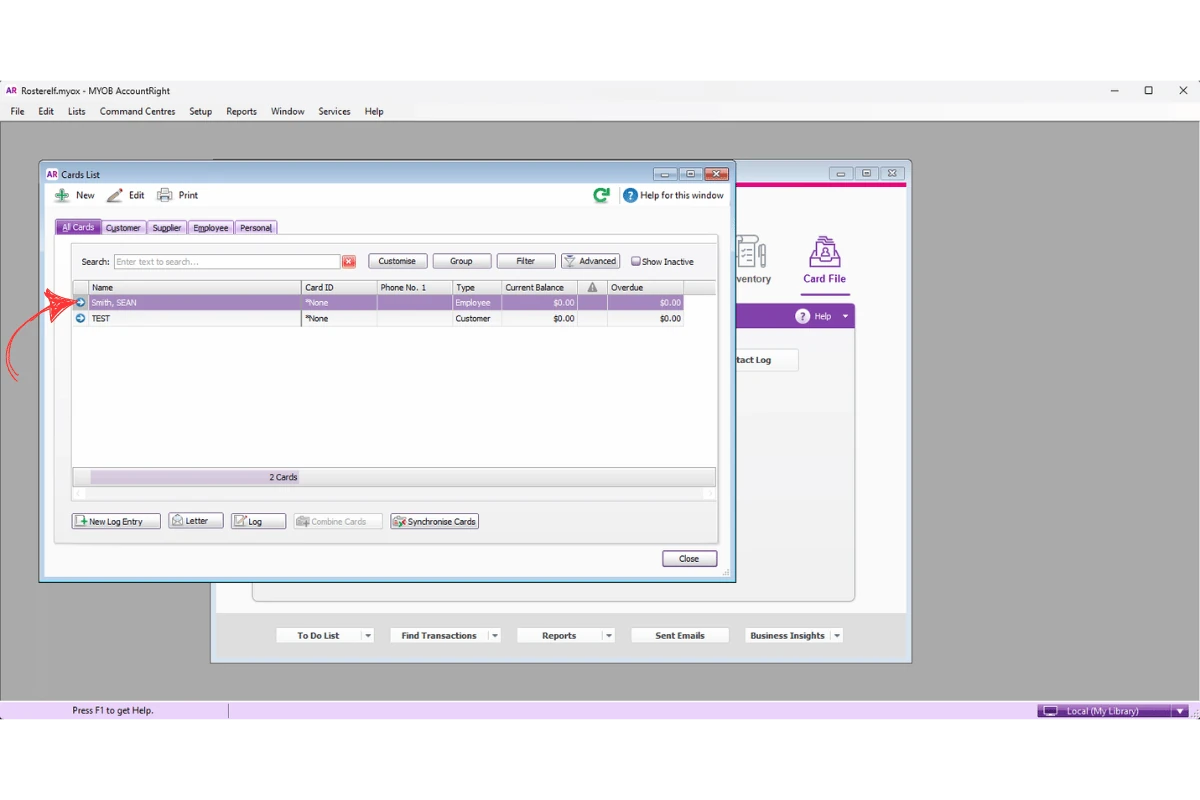Screen dimensions: 1200x800
Task: Click the Business Insights button
Action: (x=787, y=636)
